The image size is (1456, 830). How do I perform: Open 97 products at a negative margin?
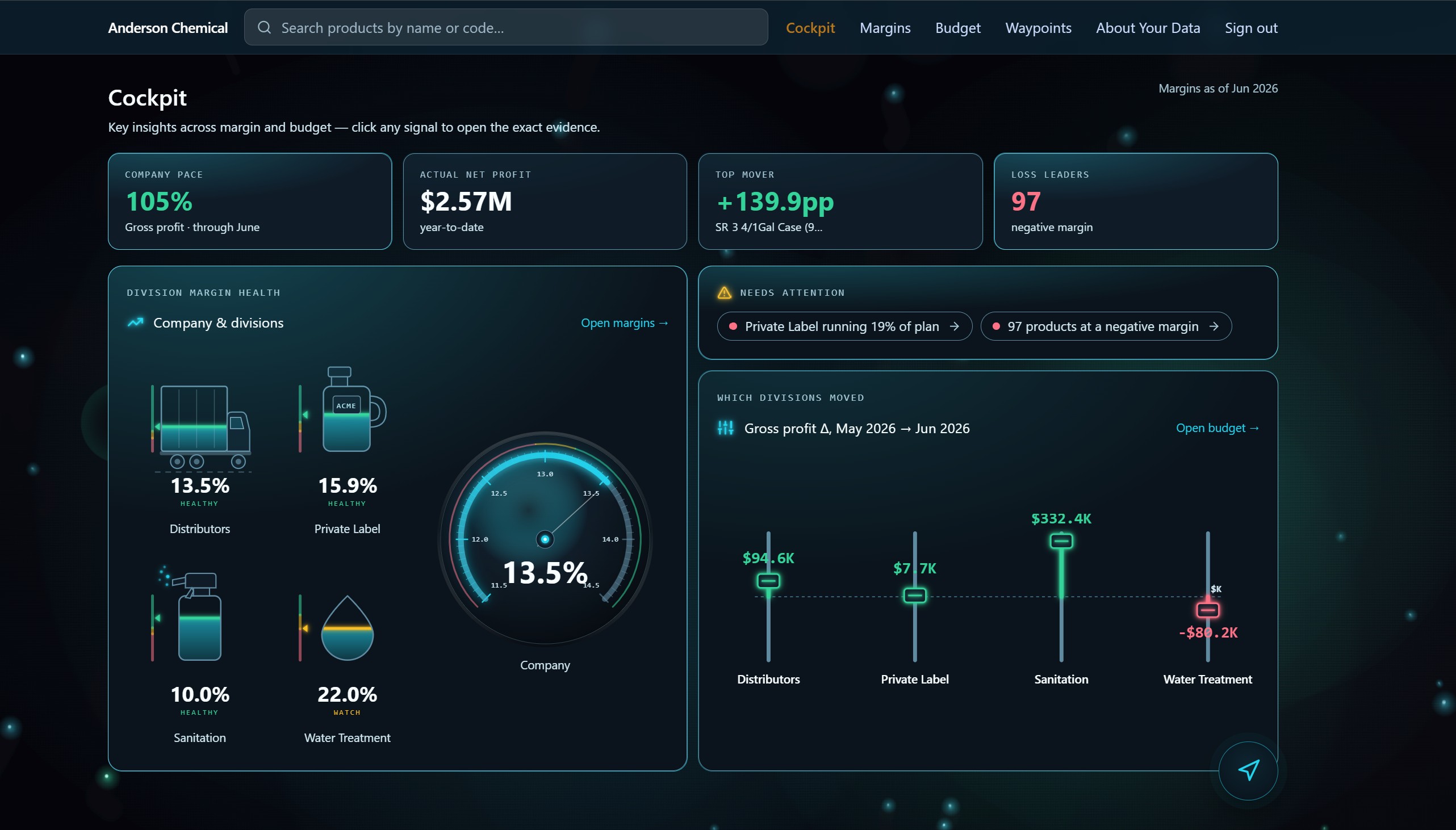click(1106, 326)
